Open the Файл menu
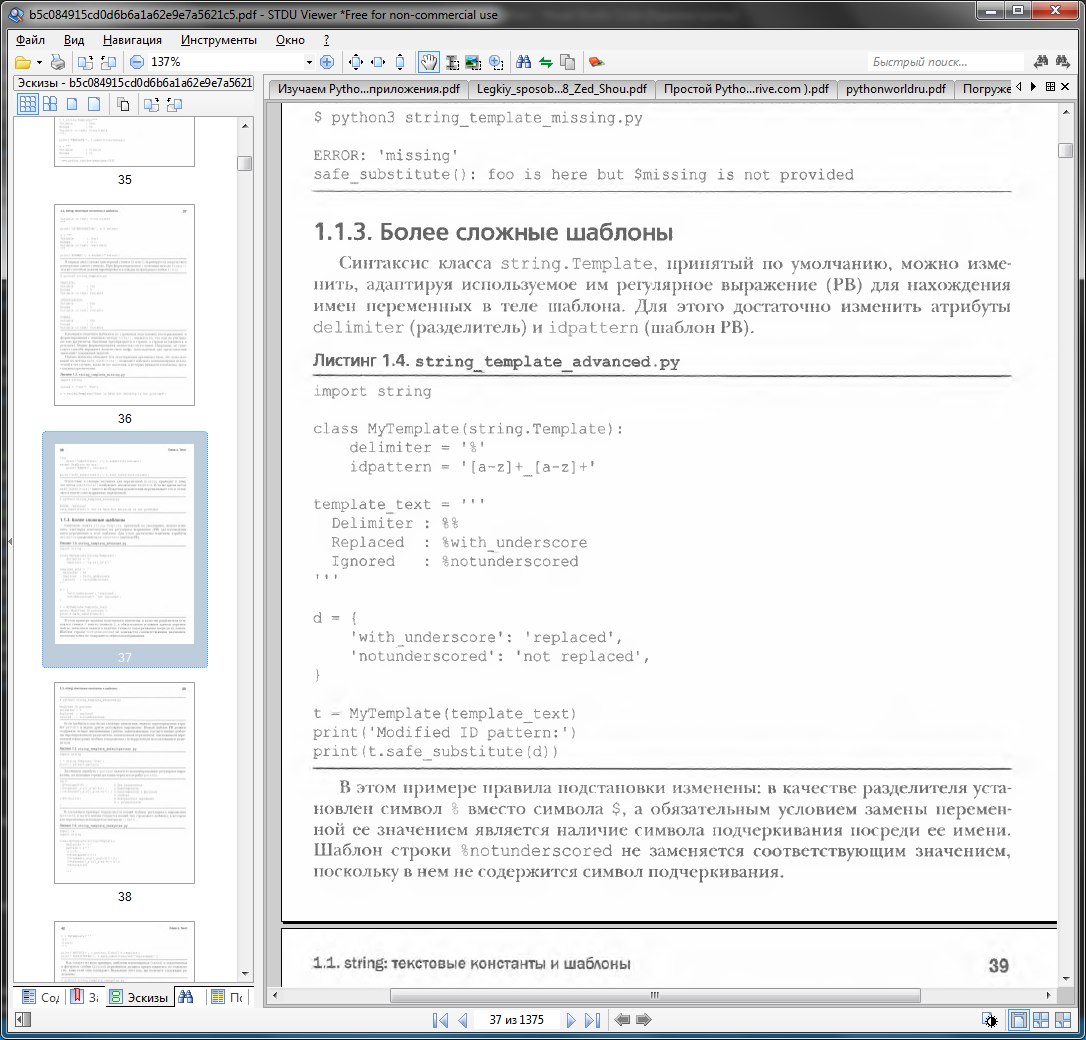 (30, 40)
